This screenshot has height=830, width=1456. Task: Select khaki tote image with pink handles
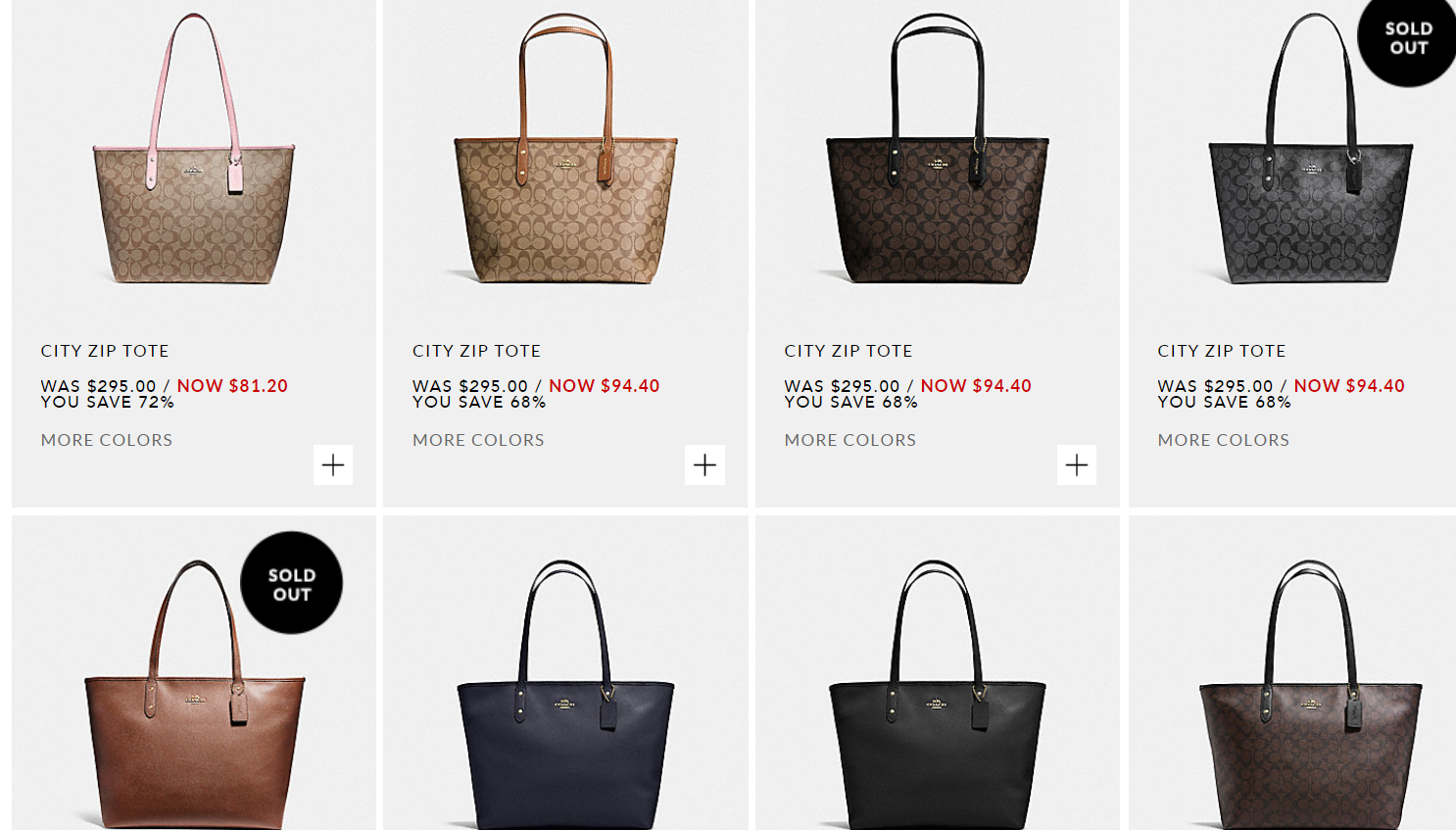tap(194, 149)
